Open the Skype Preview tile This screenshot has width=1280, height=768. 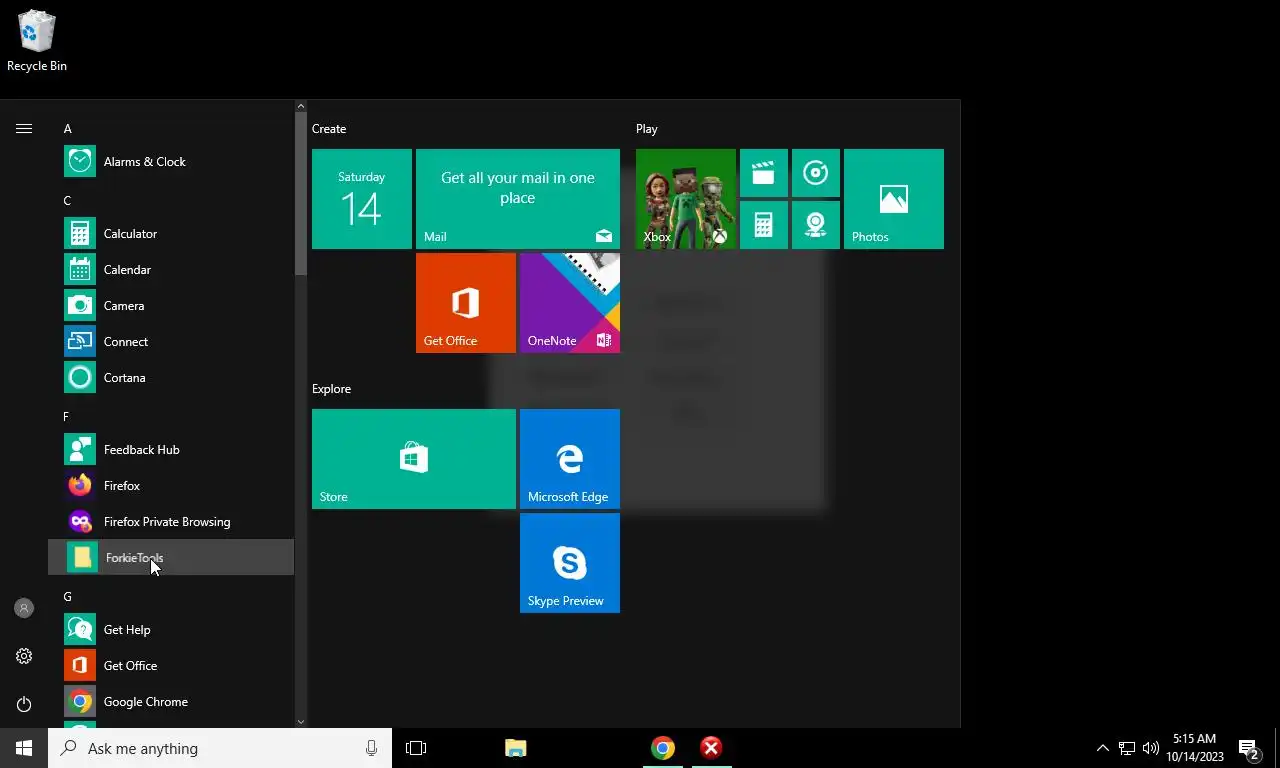[x=570, y=563]
